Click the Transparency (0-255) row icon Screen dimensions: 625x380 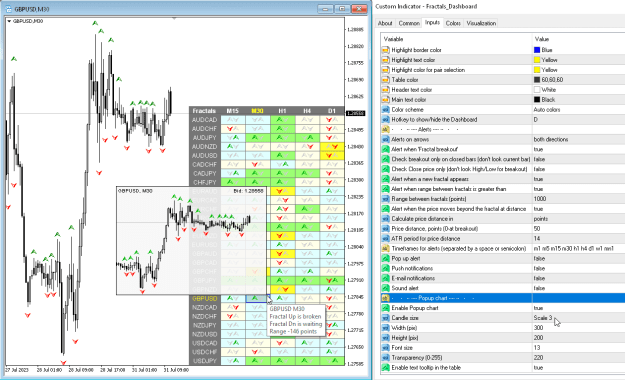click(x=385, y=358)
